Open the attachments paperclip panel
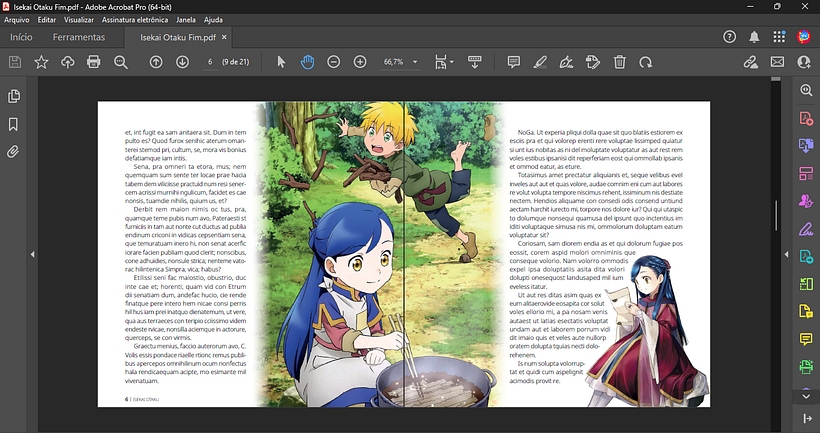 point(13,152)
